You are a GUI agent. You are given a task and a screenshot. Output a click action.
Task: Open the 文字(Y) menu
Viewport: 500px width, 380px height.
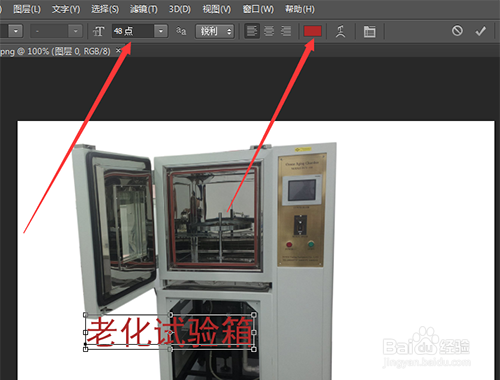pyautogui.click(x=66, y=9)
